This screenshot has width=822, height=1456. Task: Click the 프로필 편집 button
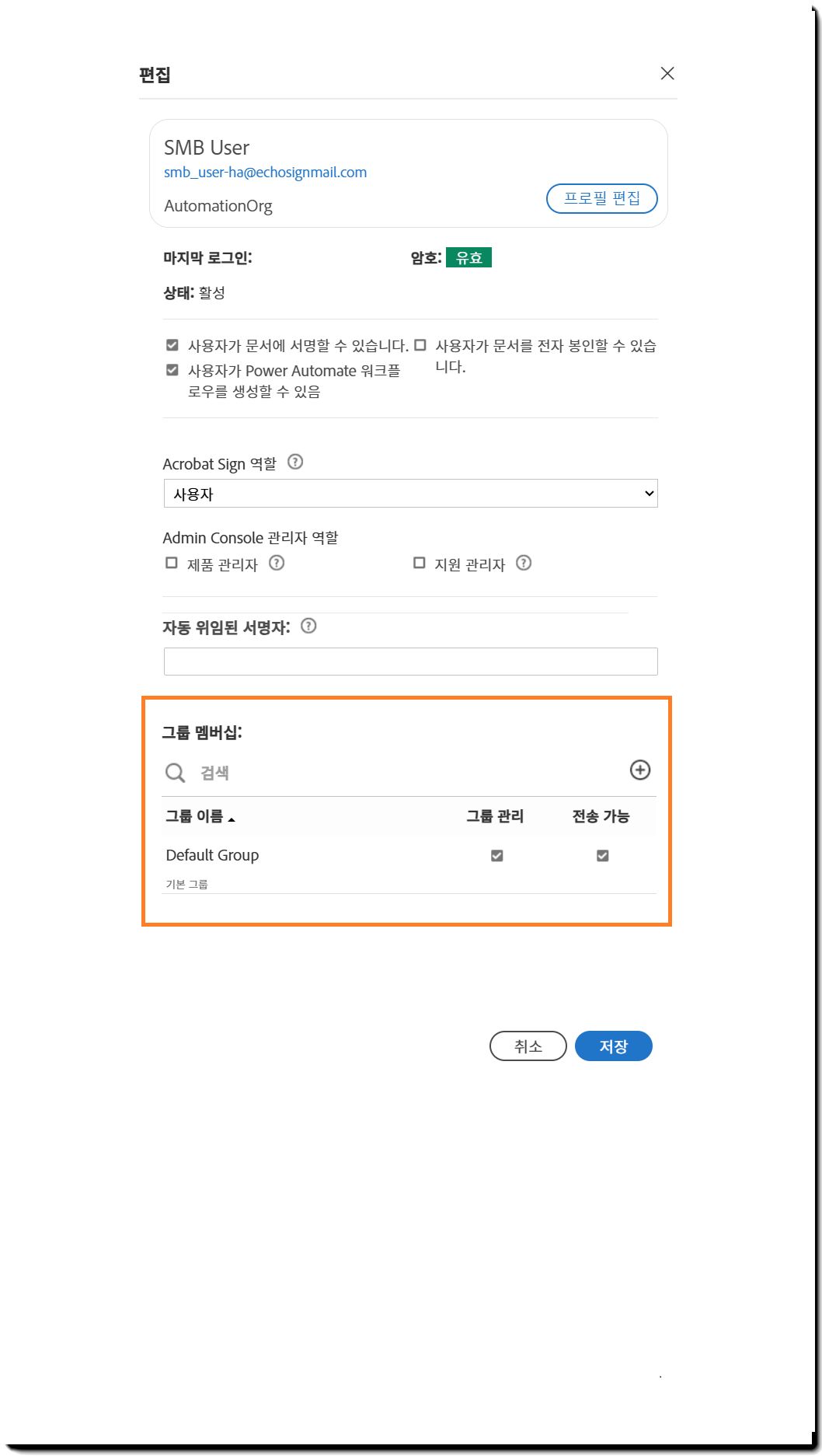pos(602,198)
